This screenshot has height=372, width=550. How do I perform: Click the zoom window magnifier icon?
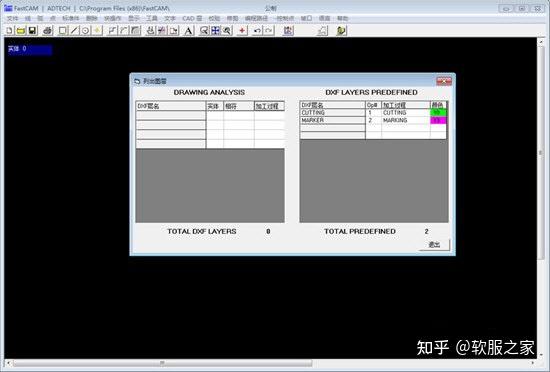coord(204,31)
